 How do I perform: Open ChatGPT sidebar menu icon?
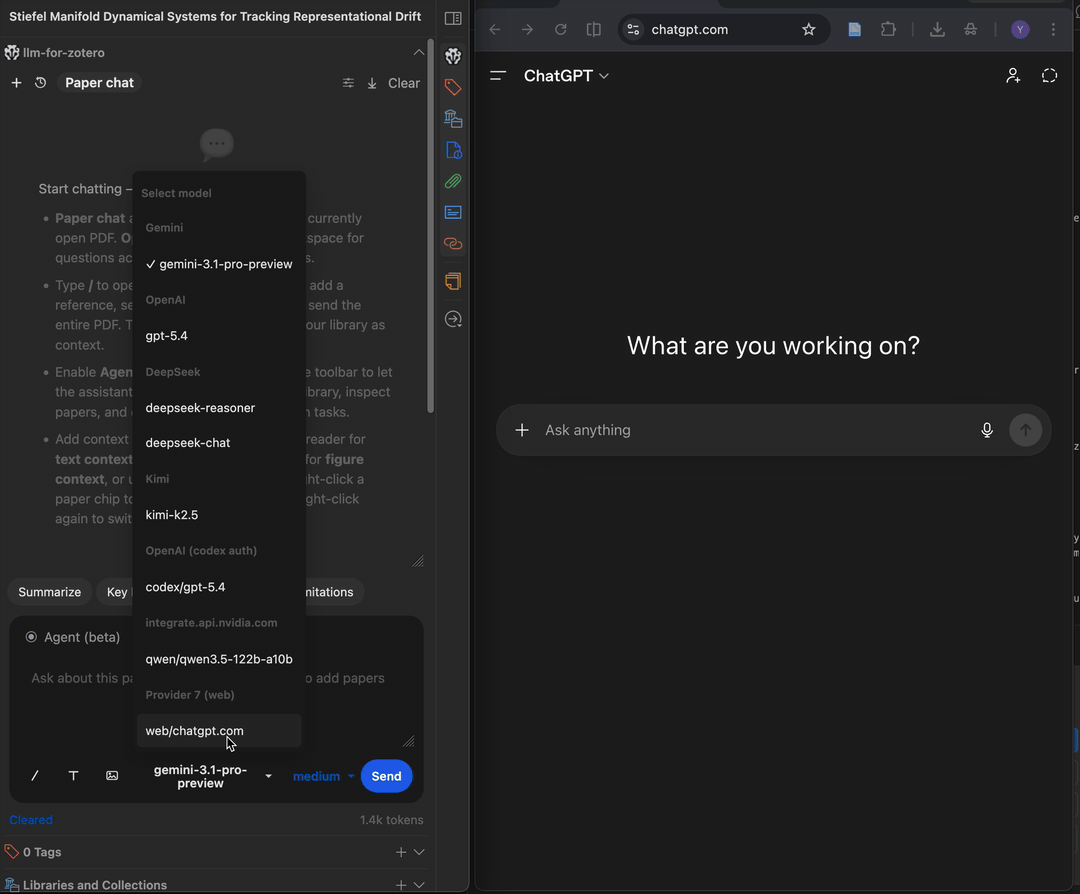pyautogui.click(x=498, y=76)
